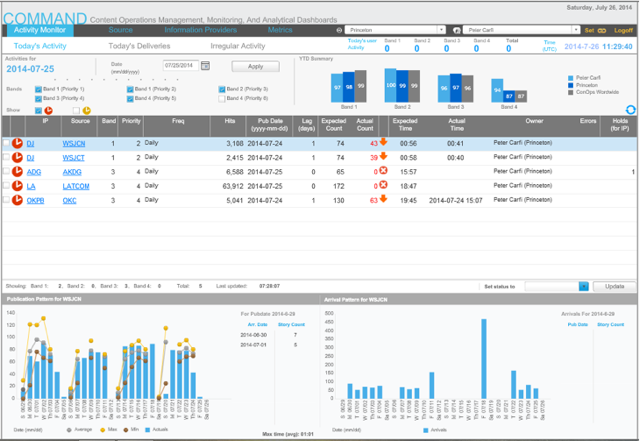640x441 pixels.
Task: Click the Update button
Action: [x=614, y=286]
